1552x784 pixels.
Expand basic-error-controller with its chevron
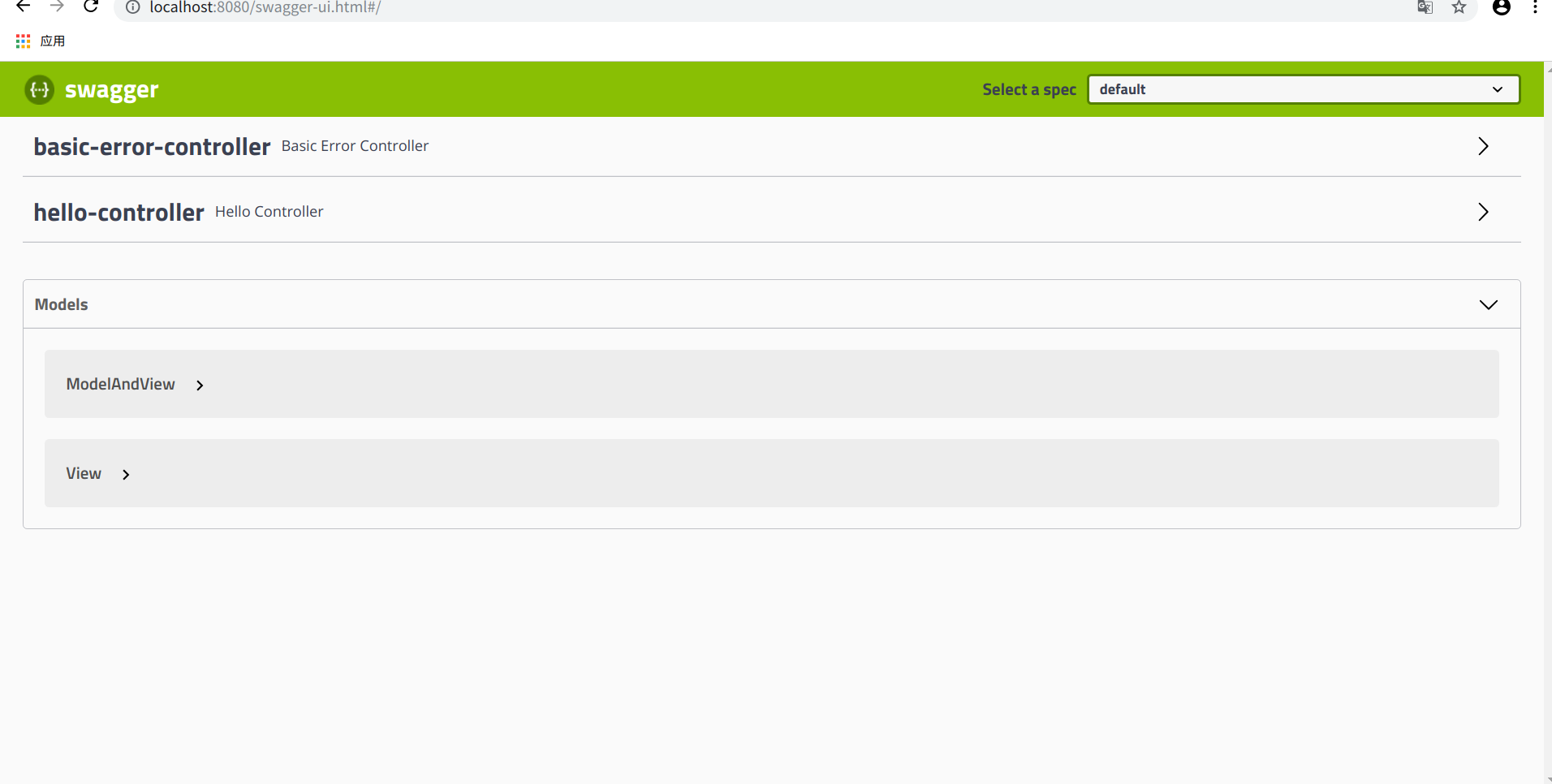pyautogui.click(x=1483, y=146)
